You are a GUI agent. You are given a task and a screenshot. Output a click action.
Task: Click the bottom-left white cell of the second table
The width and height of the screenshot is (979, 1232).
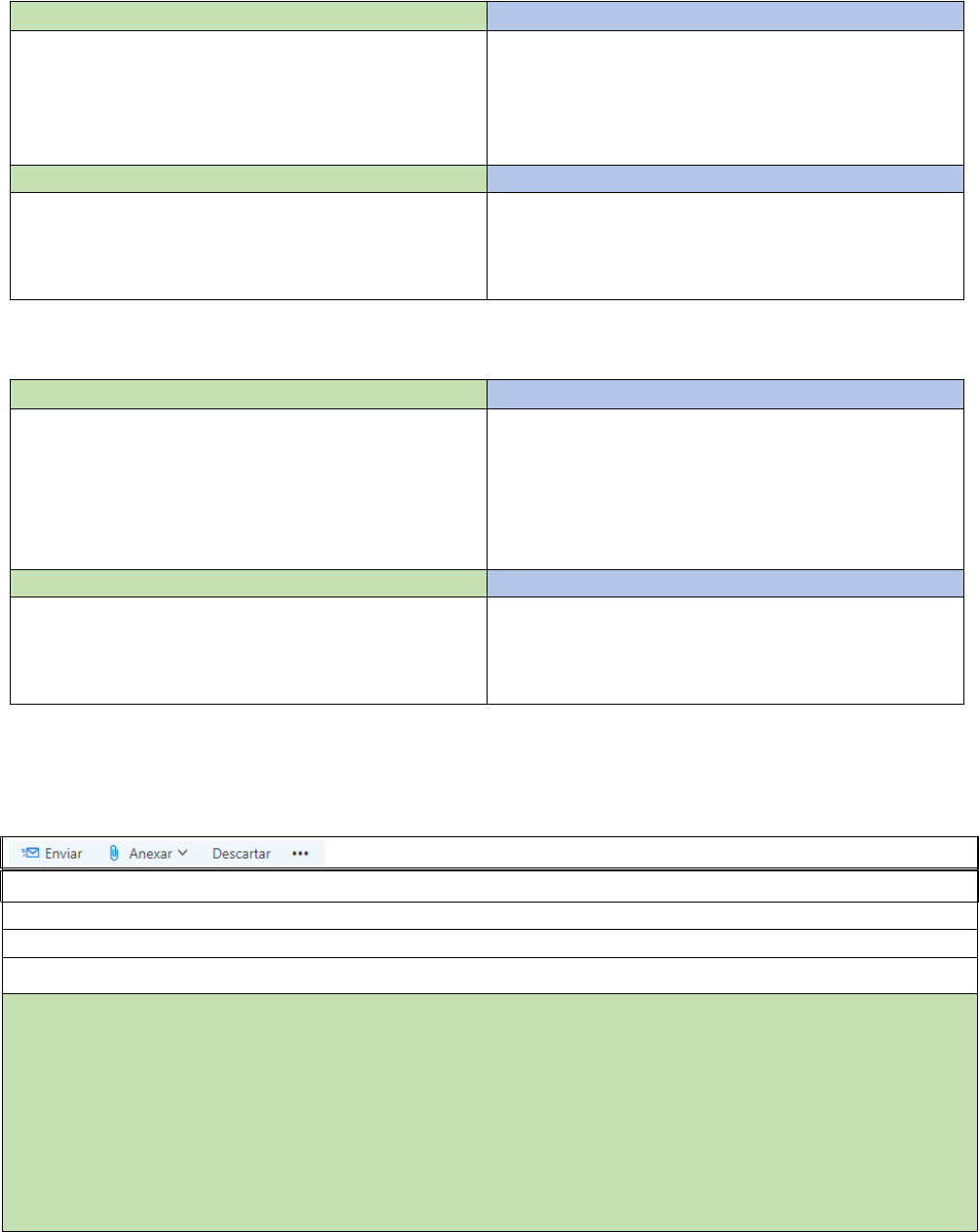[x=249, y=650]
